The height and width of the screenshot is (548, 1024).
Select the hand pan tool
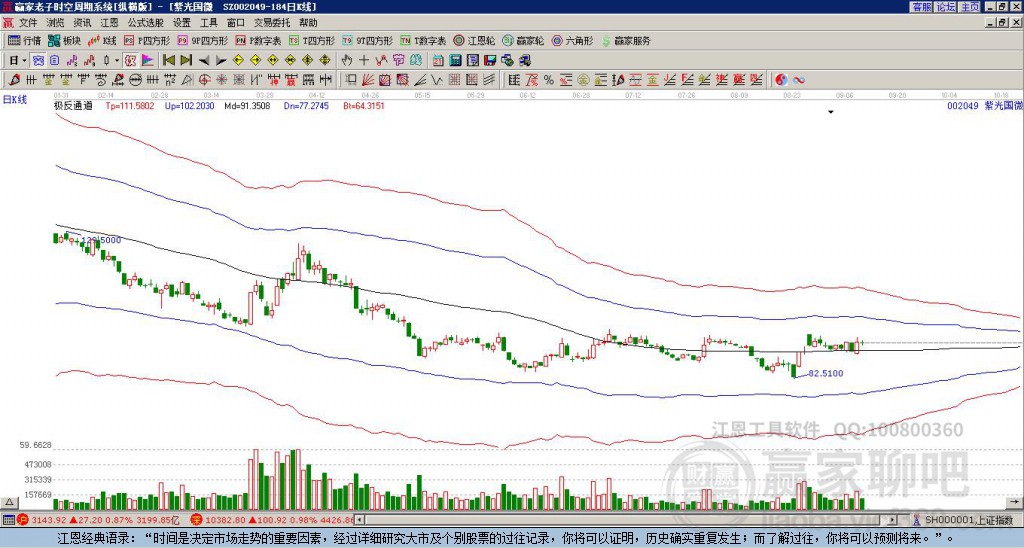(347, 60)
